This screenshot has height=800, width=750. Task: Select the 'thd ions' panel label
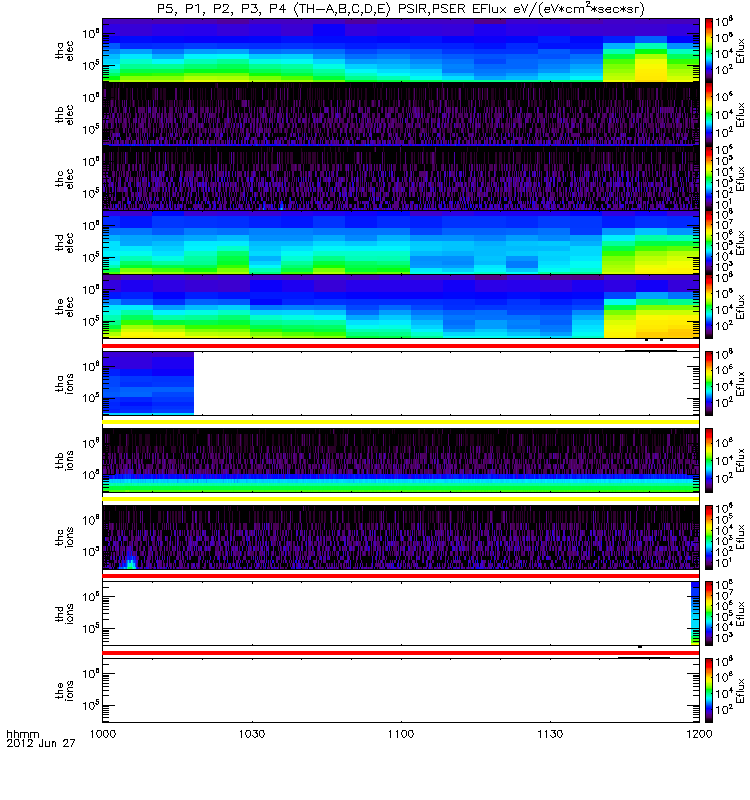pyautogui.click(x=65, y=614)
